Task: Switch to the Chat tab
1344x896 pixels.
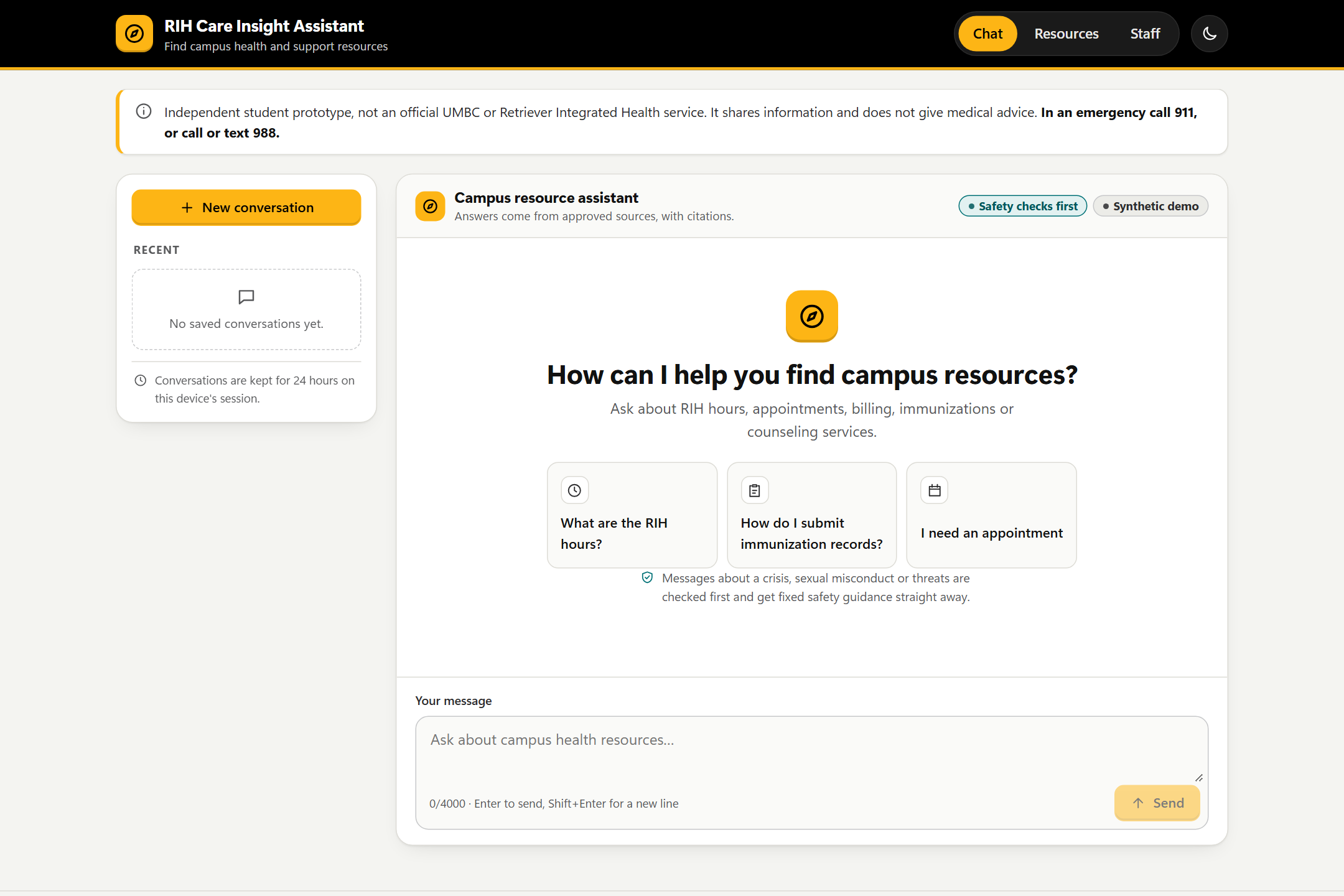Action: (987, 34)
